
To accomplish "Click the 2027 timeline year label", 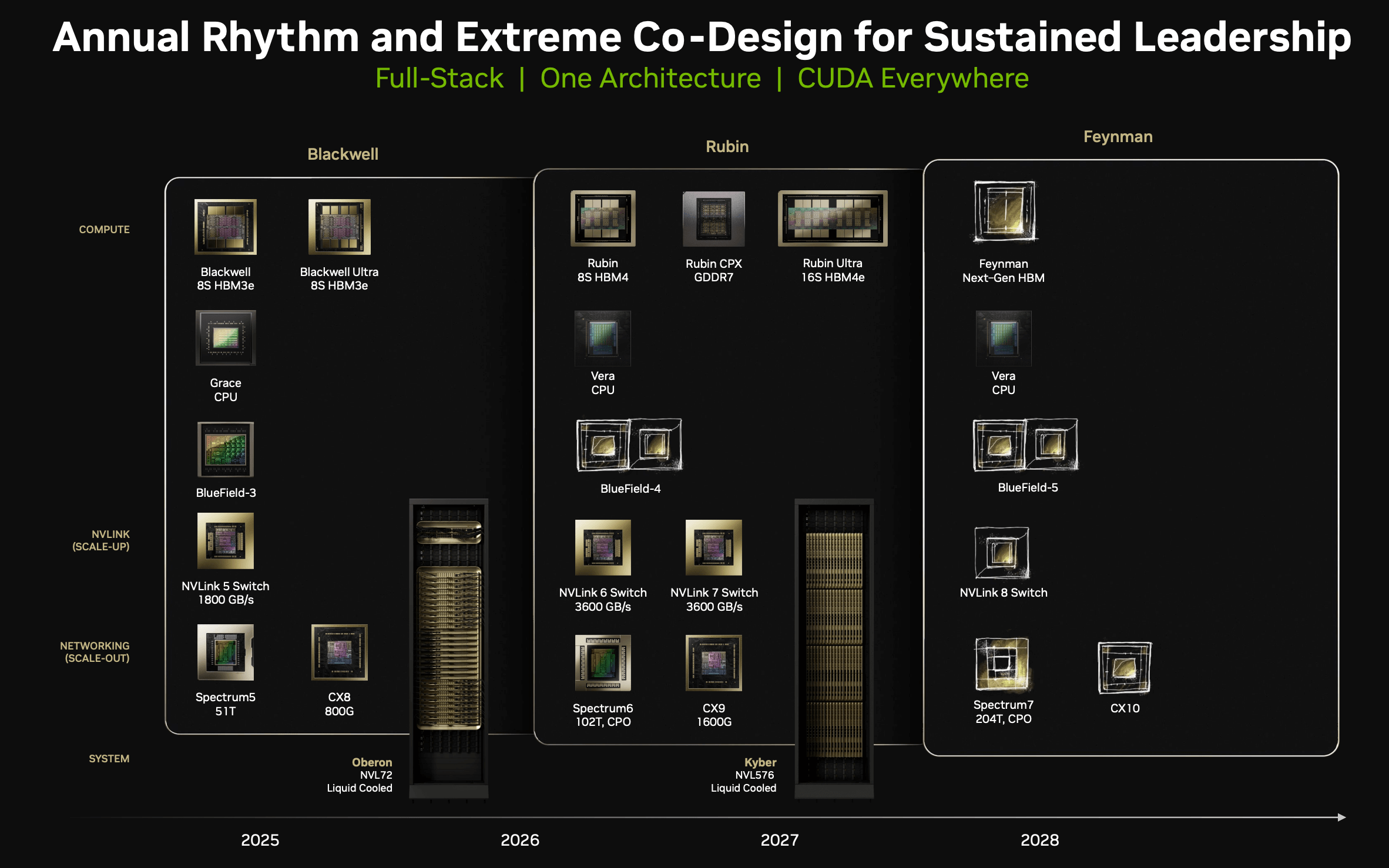I will tap(779, 840).
